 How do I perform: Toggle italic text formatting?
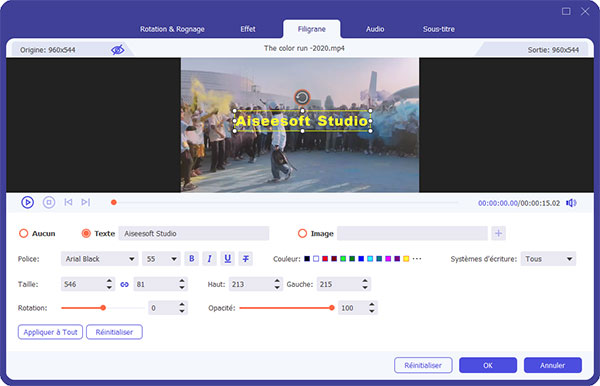pos(209,259)
